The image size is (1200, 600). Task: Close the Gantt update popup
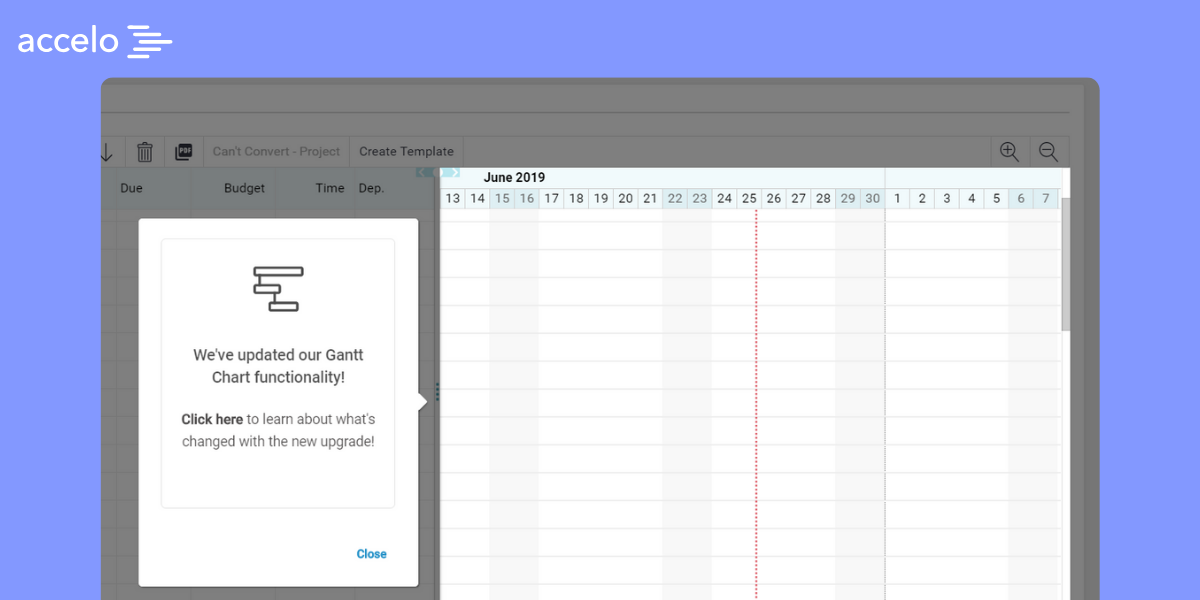(x=371, y=554)
